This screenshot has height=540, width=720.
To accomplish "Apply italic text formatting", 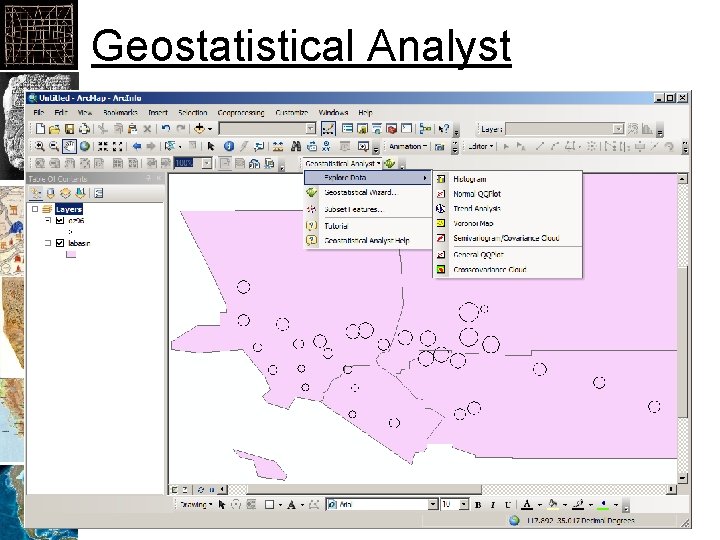I will coord(493,505).
